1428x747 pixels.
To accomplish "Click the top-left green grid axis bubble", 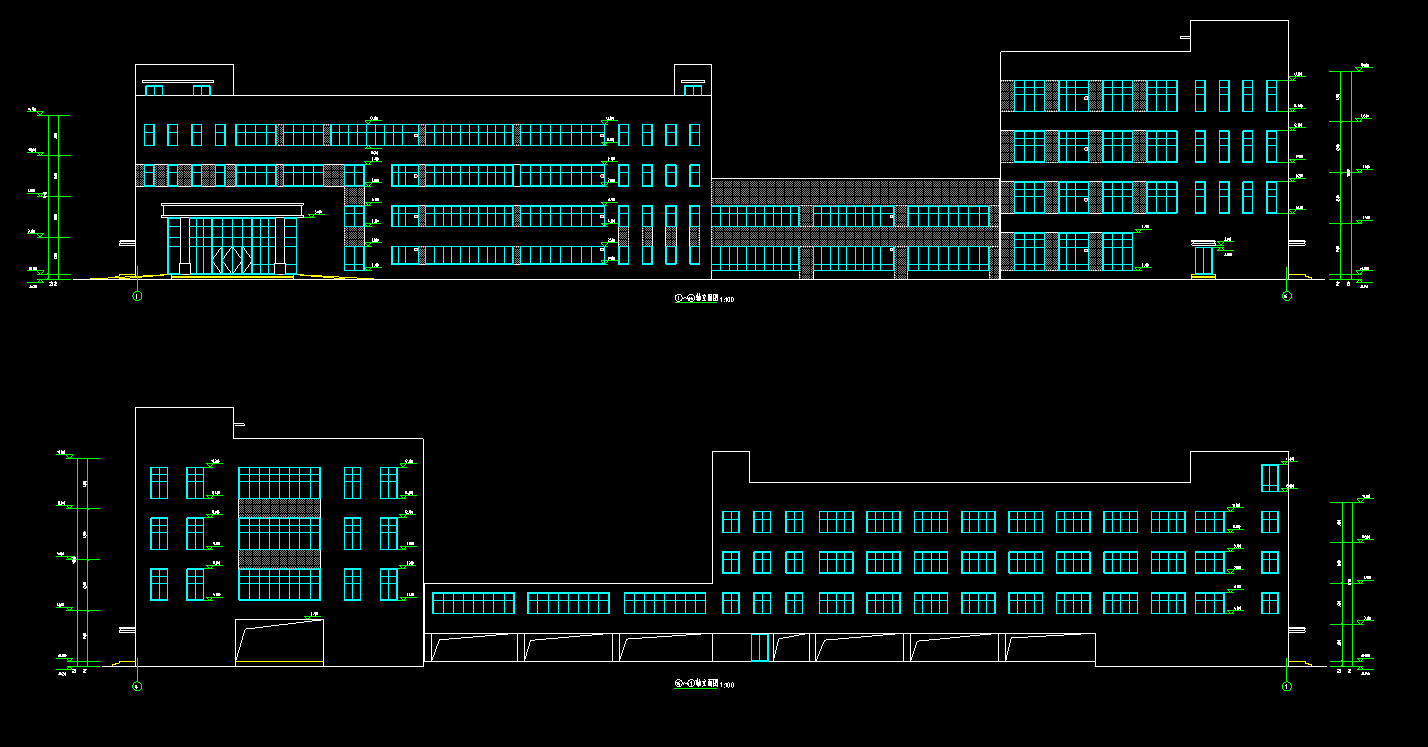I will point(138,296).
